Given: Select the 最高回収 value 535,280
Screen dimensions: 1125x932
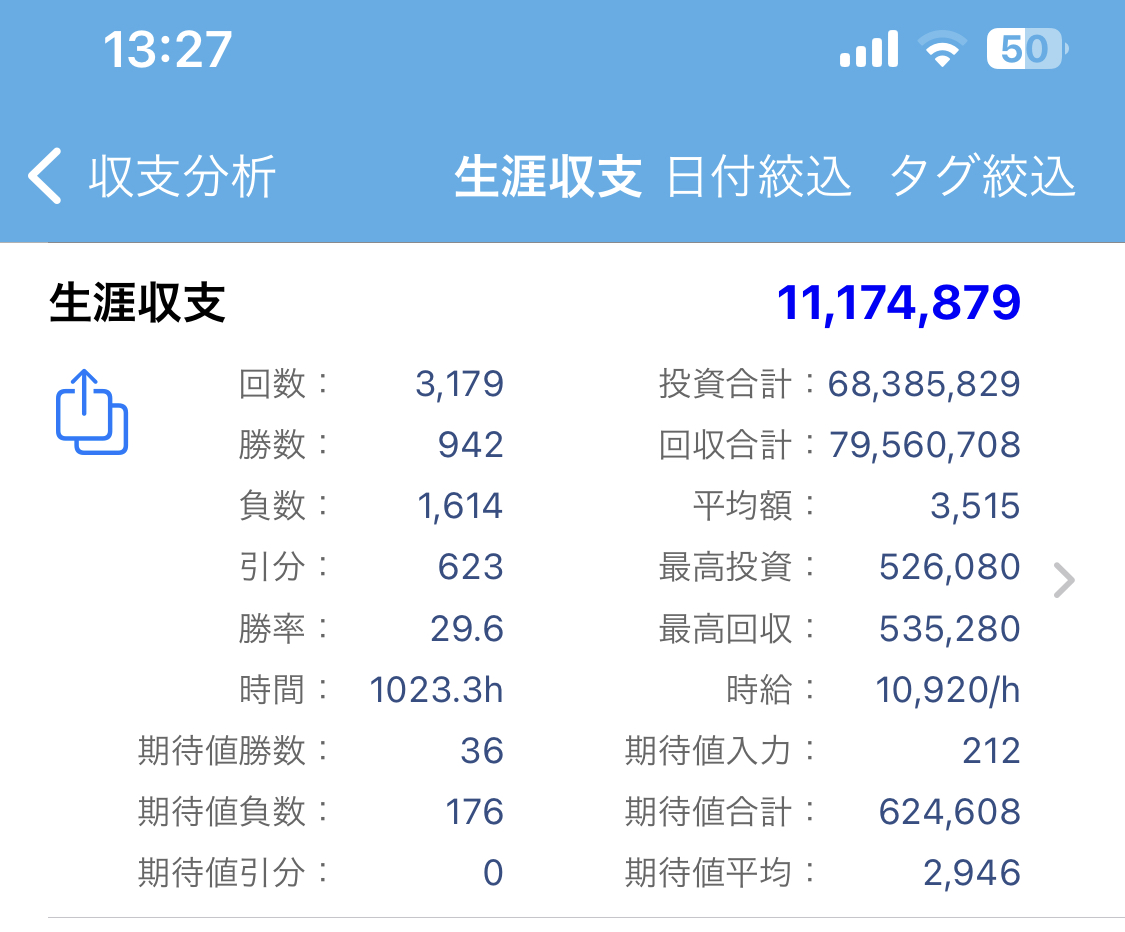Looking at the screenshot, I should point(950,629).
